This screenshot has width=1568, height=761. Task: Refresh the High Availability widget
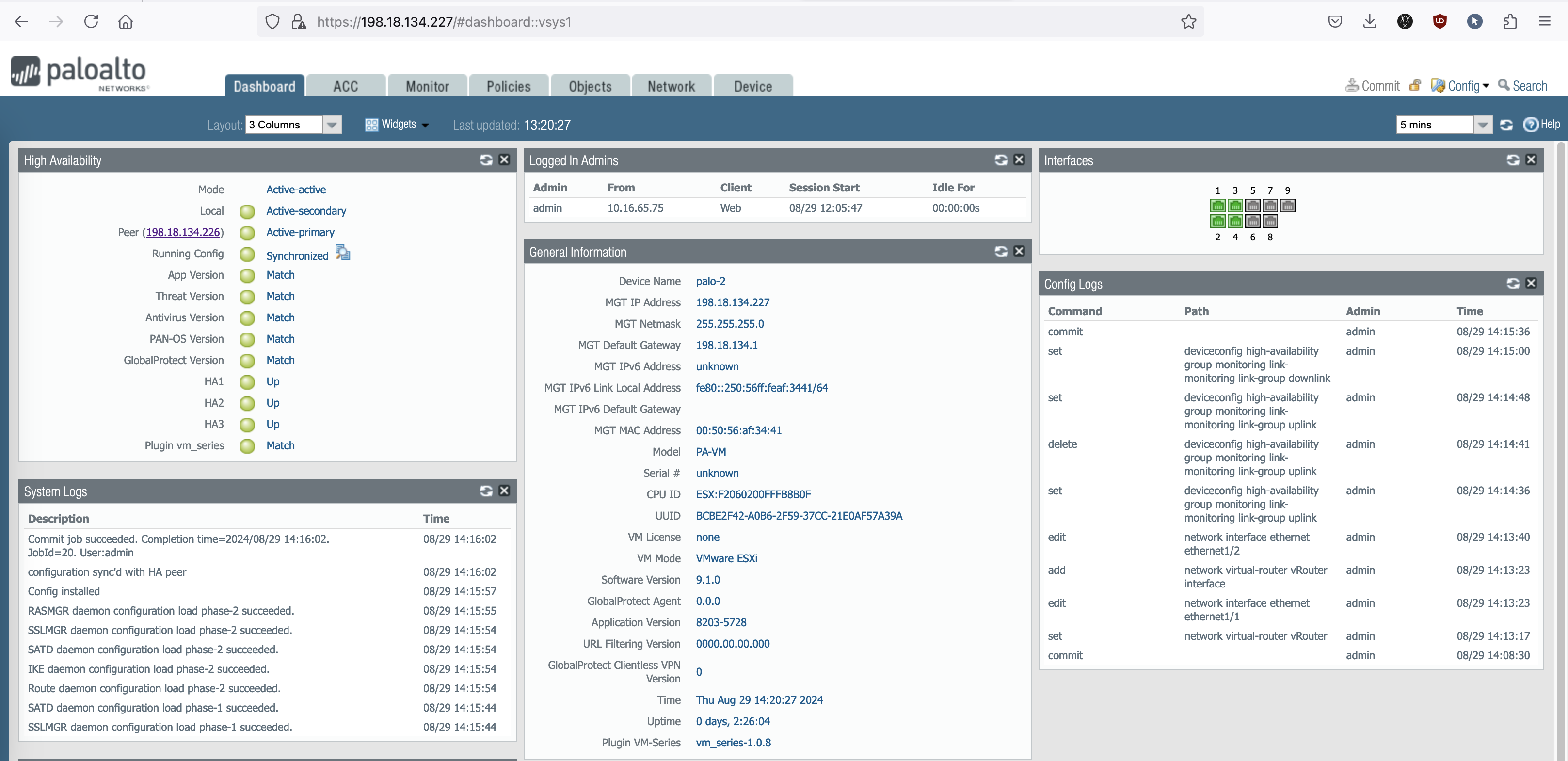(x=486, y=160)
